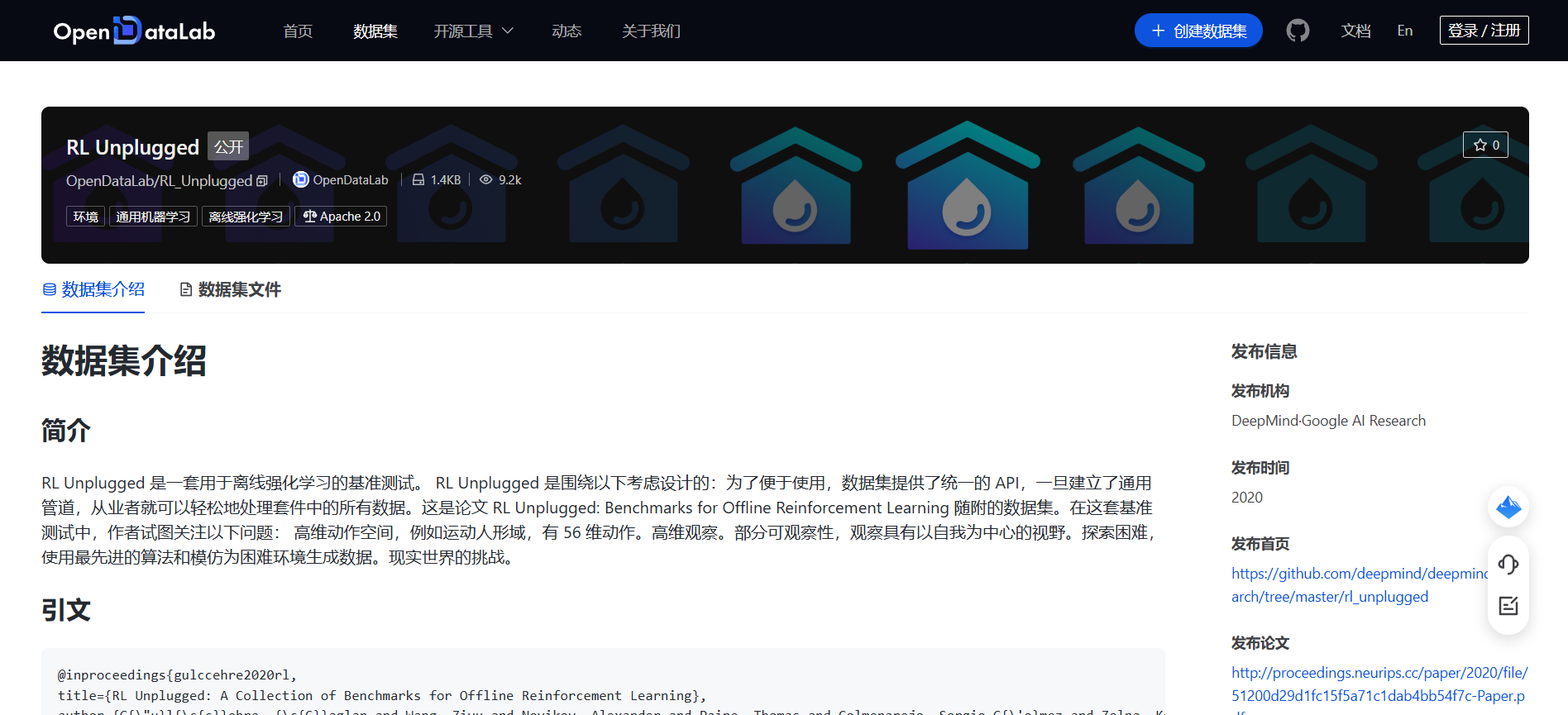1568x715 pixels.
Task: Click the 通用机器学习 tag
Action: tap(153, 217)
